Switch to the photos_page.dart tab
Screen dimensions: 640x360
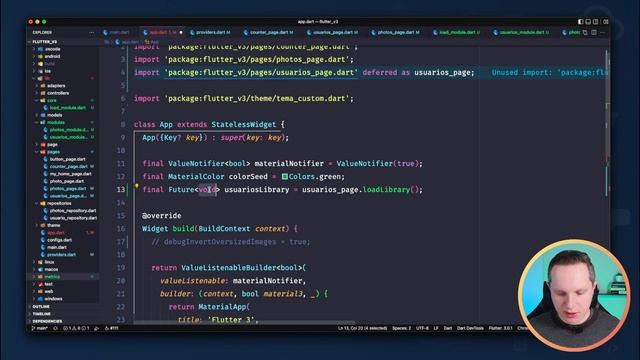395,32
